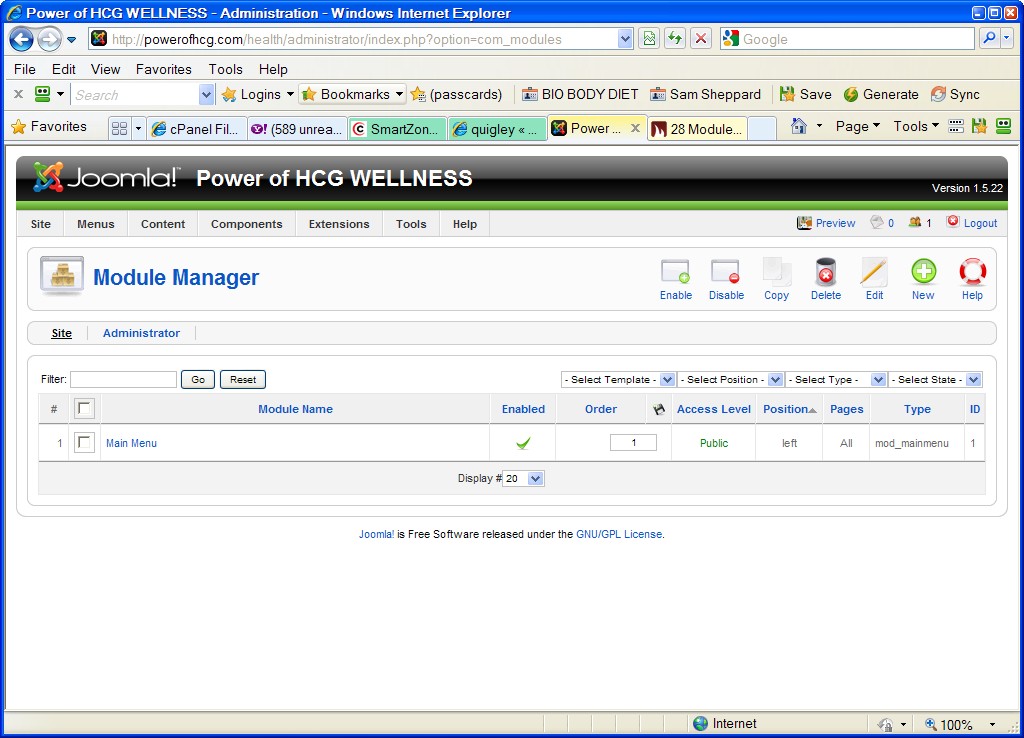The width and height of the screenshot is (1024, 738).
Task: Open the Extensions menu
Action: pos(338,224)
